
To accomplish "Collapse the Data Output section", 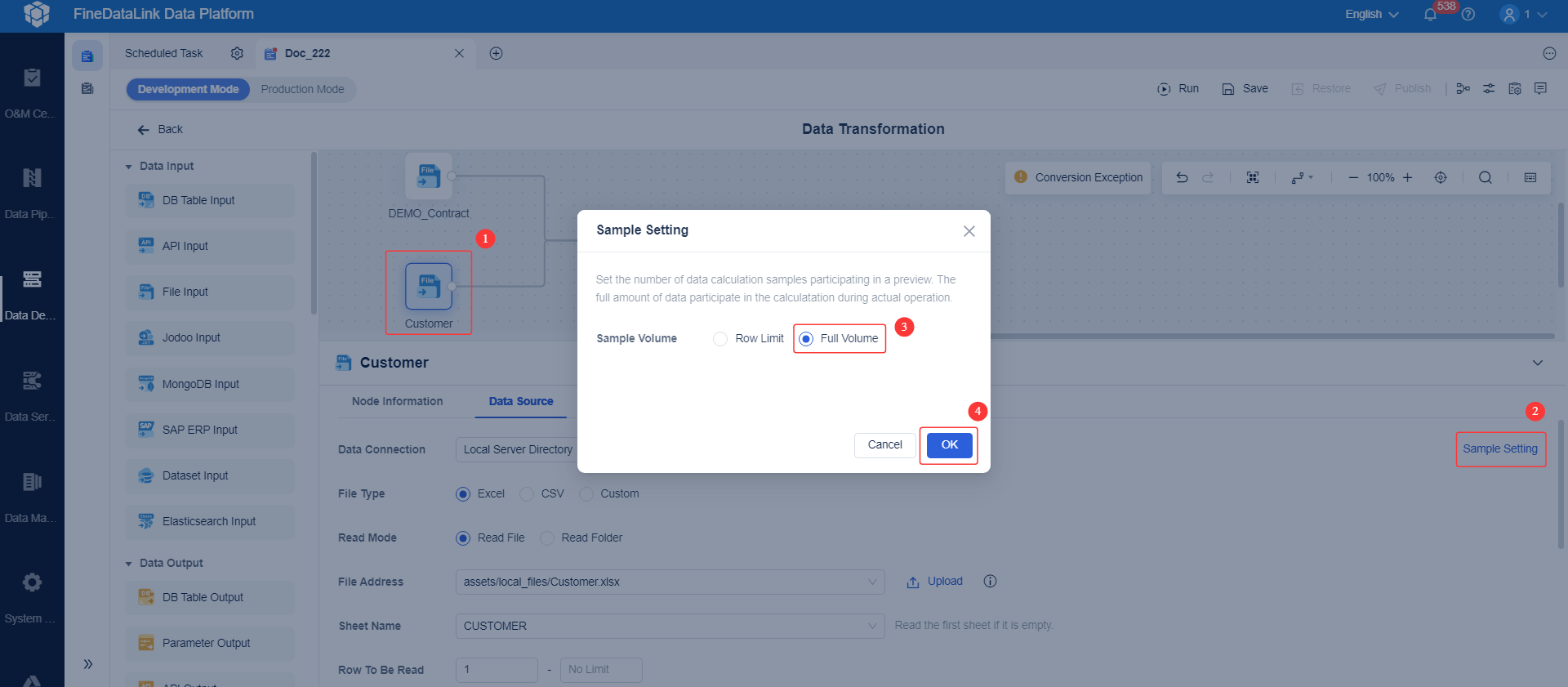I will 128,564.
